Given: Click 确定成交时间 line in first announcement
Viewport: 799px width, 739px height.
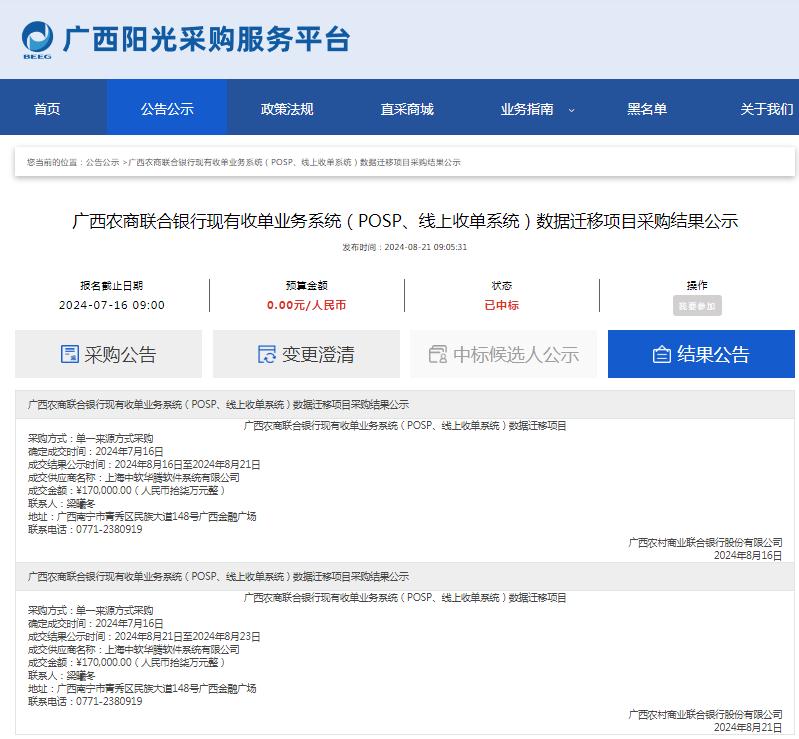Looking at the screenshot, I should point(96,452).
